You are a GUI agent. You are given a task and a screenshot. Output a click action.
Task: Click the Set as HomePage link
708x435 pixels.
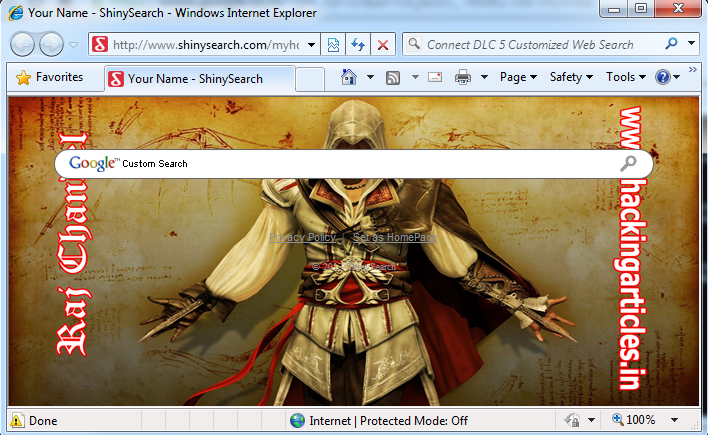click(x=396, y=238)
